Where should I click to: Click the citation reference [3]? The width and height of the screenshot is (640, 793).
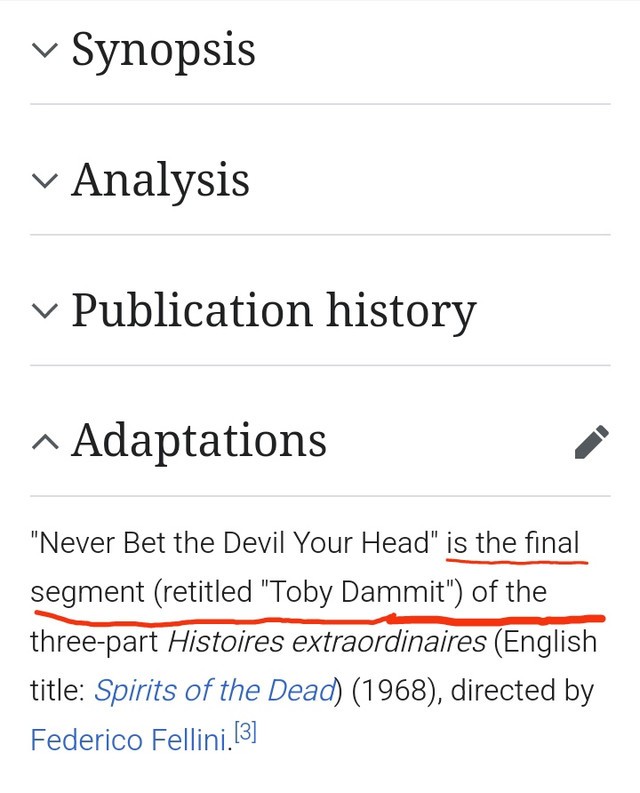246,732
